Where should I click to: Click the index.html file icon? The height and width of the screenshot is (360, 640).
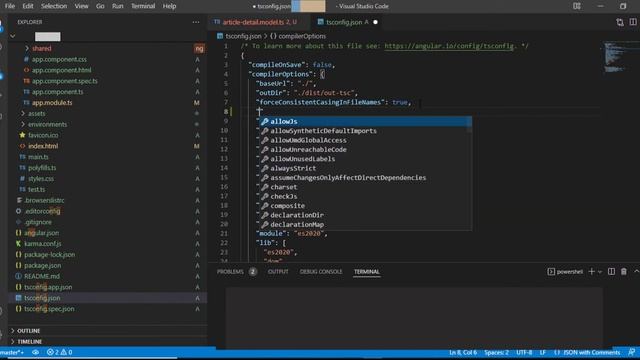22,146
